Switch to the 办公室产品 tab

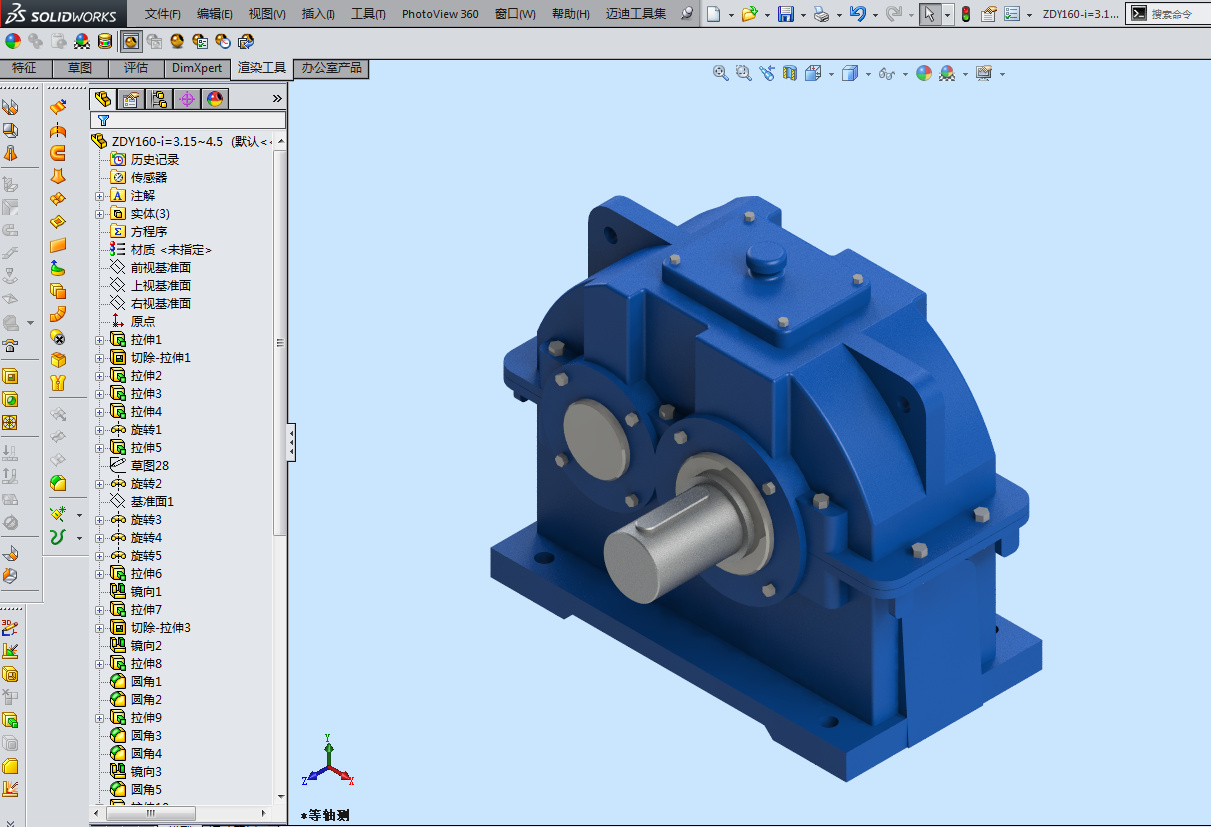(332, 68)
